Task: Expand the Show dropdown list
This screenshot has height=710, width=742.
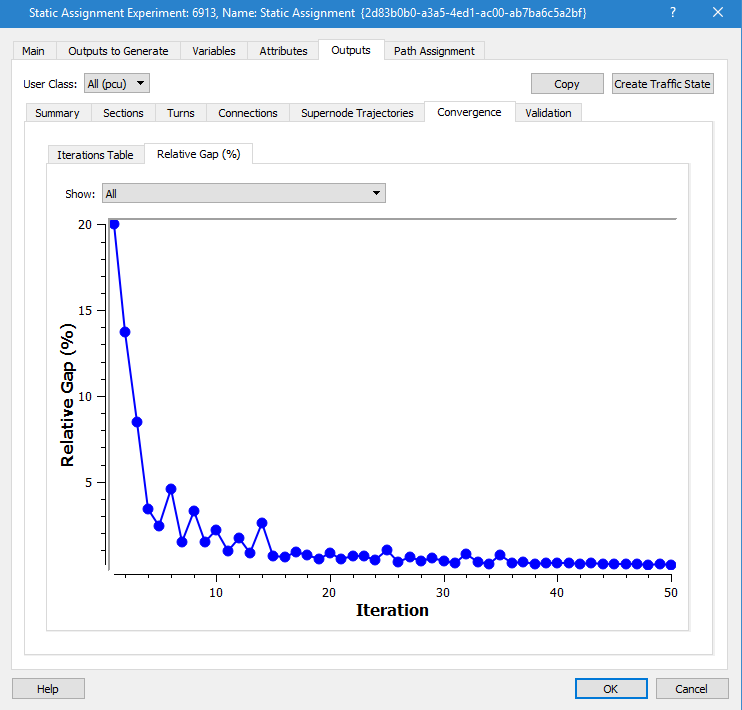Action: click(x=244, y=194)
